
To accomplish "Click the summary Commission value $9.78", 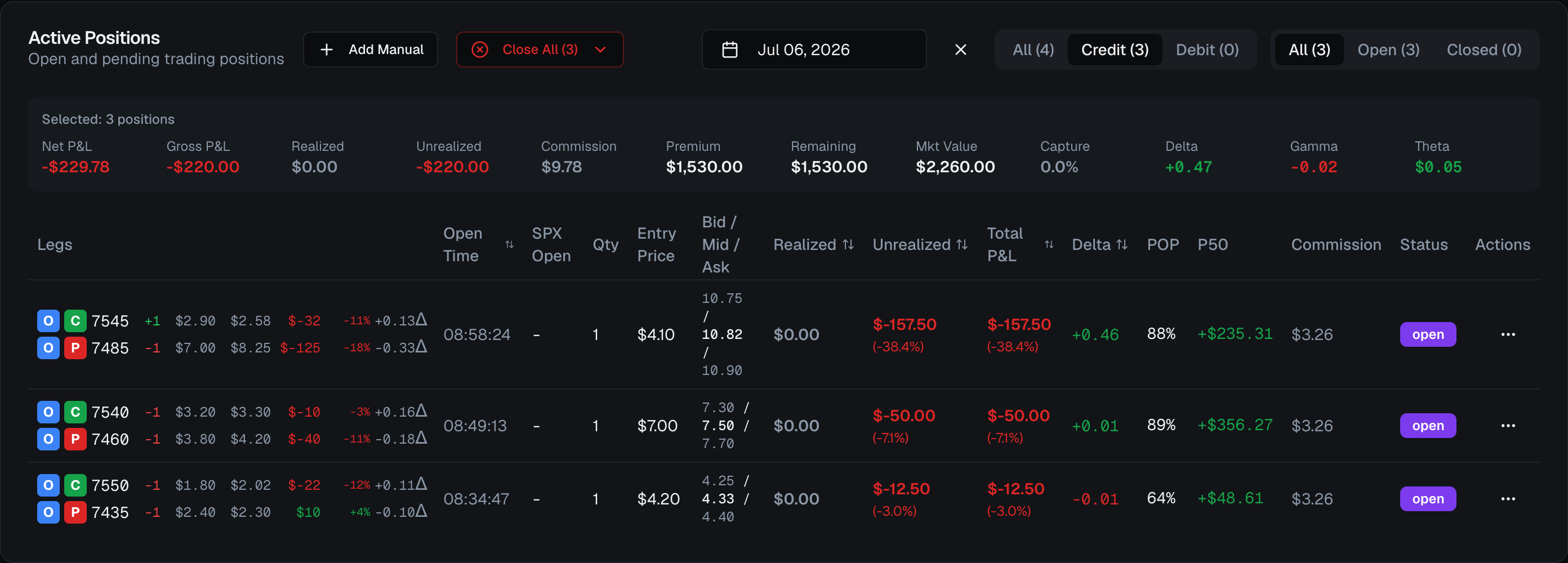I will (x=561, y=167).
